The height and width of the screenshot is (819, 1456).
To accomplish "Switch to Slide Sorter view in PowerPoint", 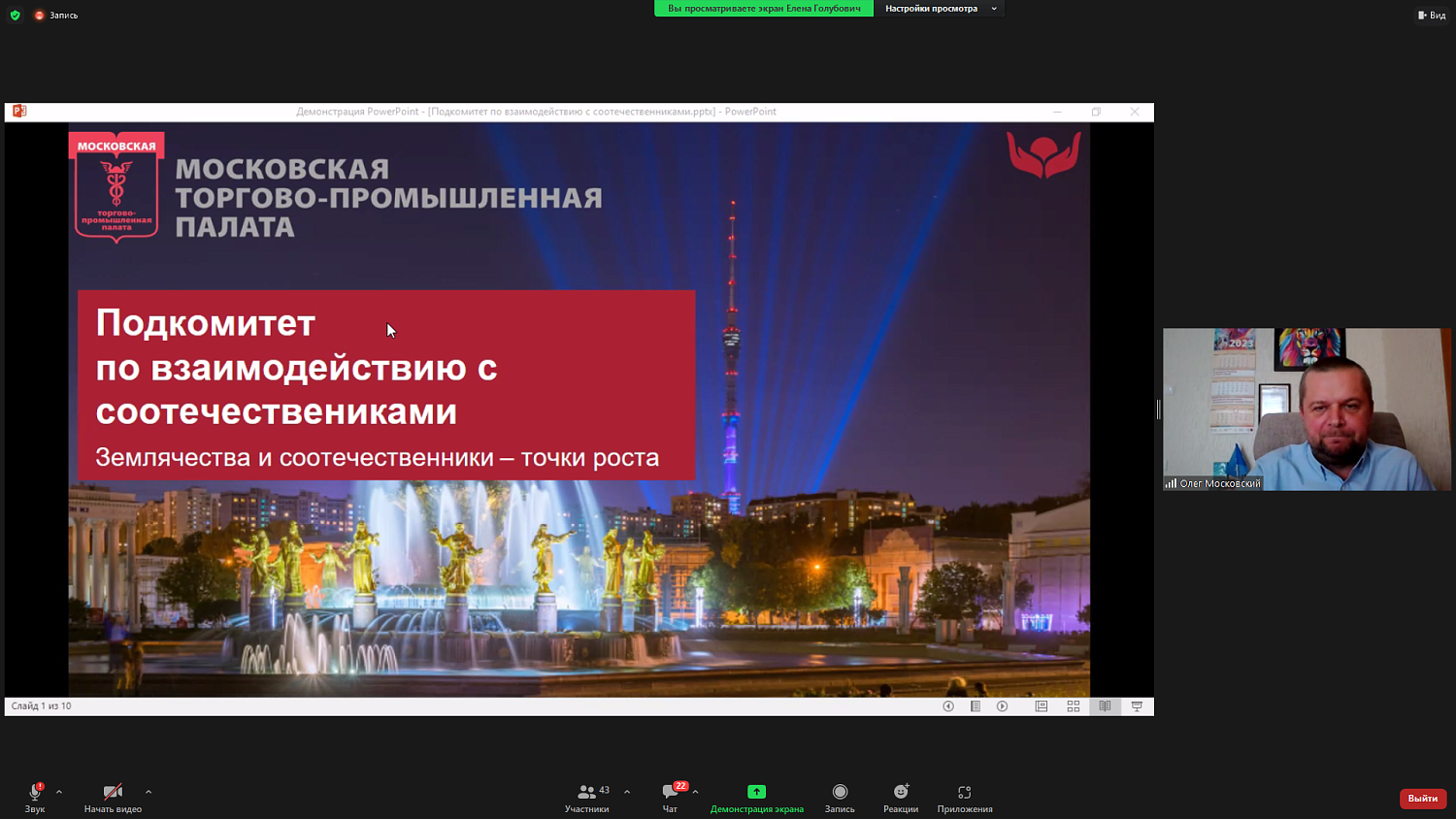I will pyautogui.click(x=1073, y=706).
